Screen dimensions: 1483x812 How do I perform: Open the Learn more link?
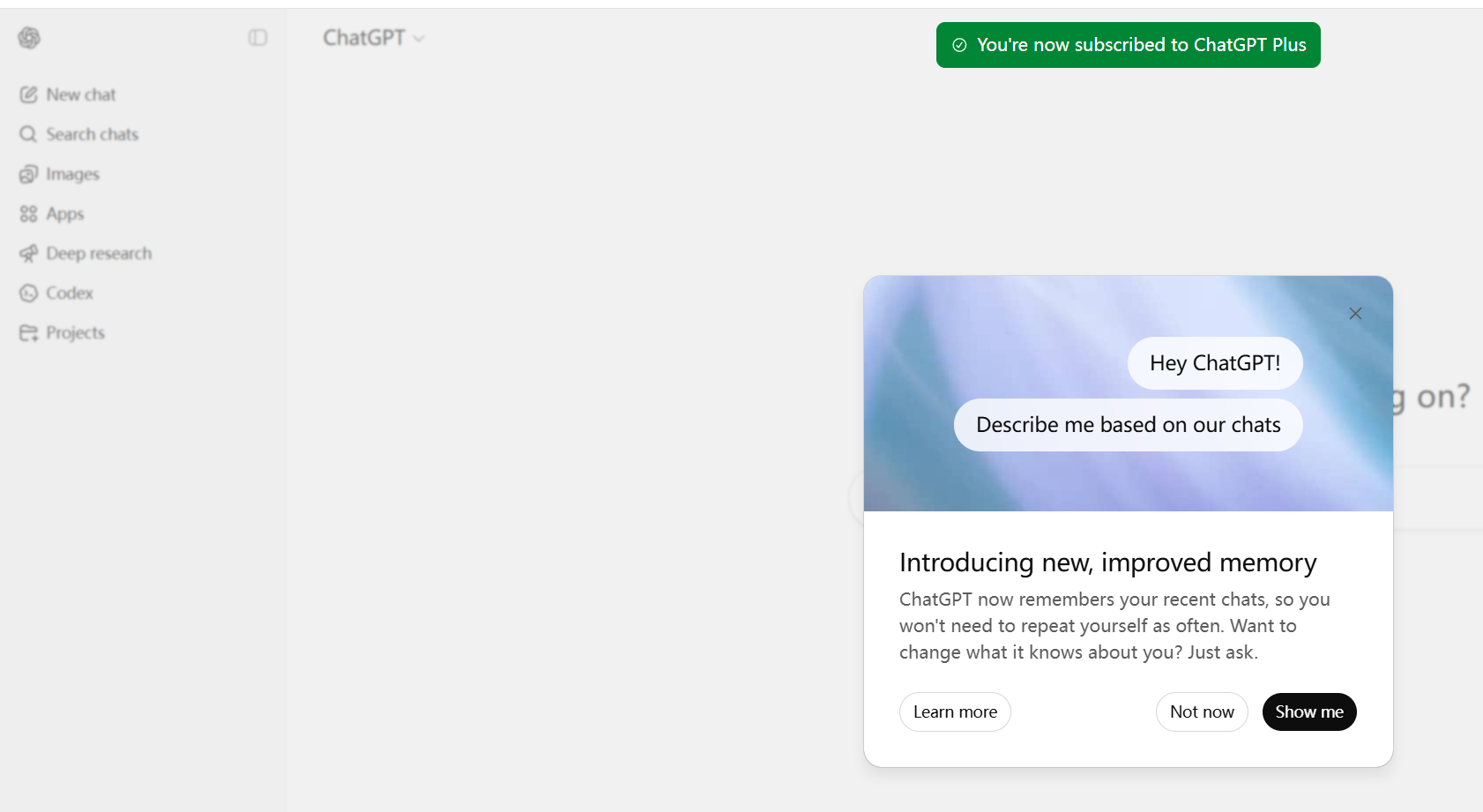pyautogui.click(x=955, y=711)
